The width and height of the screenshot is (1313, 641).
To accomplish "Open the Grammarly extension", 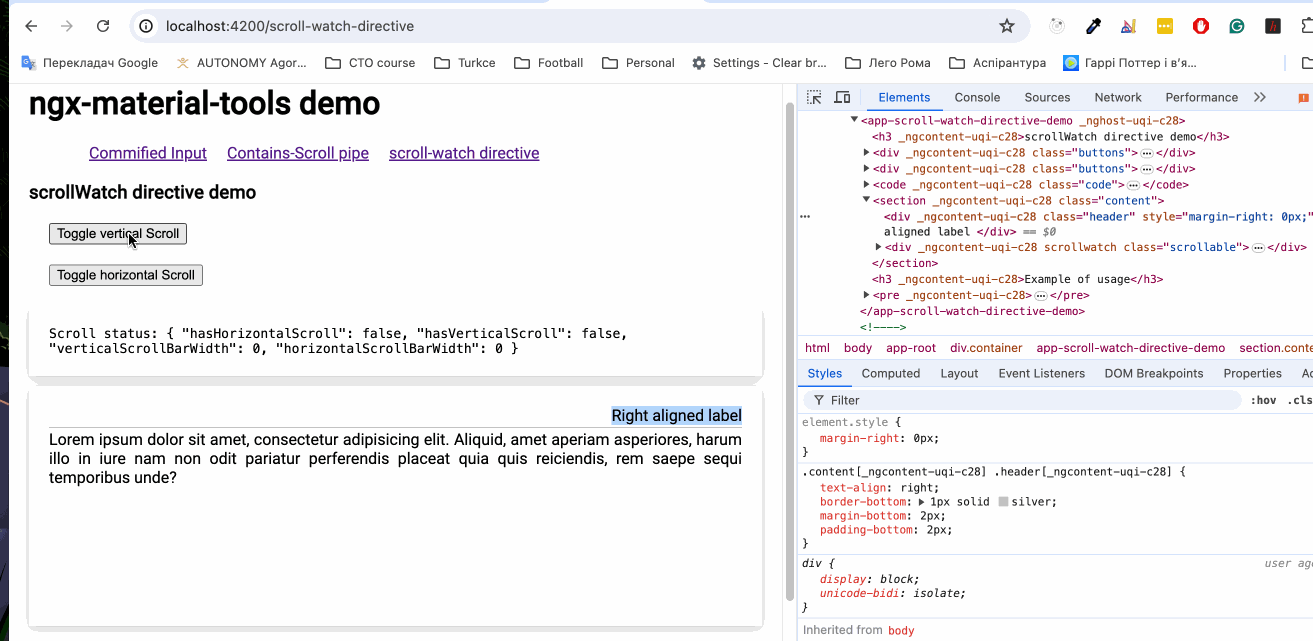I will pos(1237,26).
